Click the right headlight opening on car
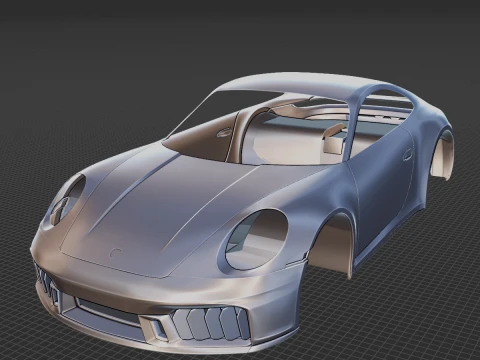Image resolution: width=480 pixels, height=360 pixels. pos(256,239)
